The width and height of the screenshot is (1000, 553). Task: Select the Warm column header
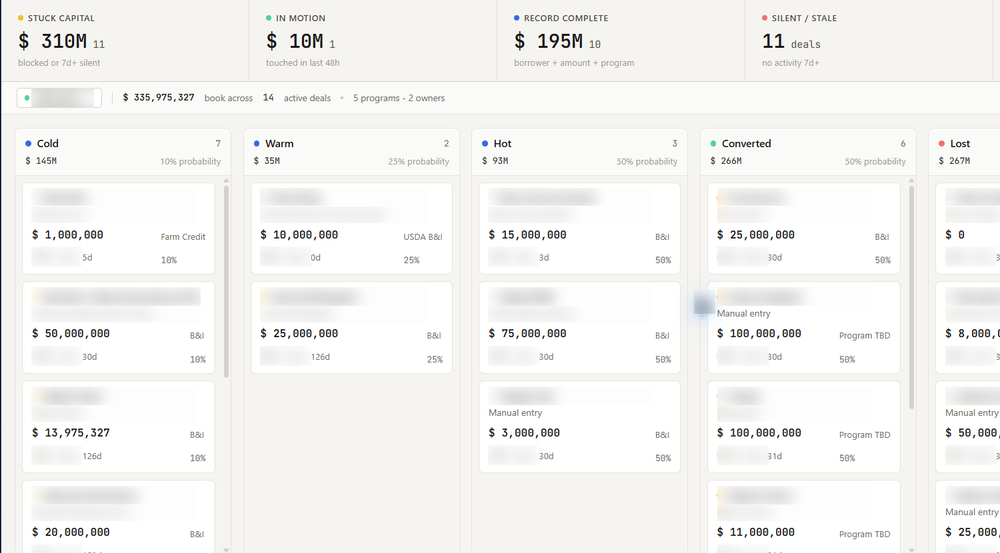(351, 152)
